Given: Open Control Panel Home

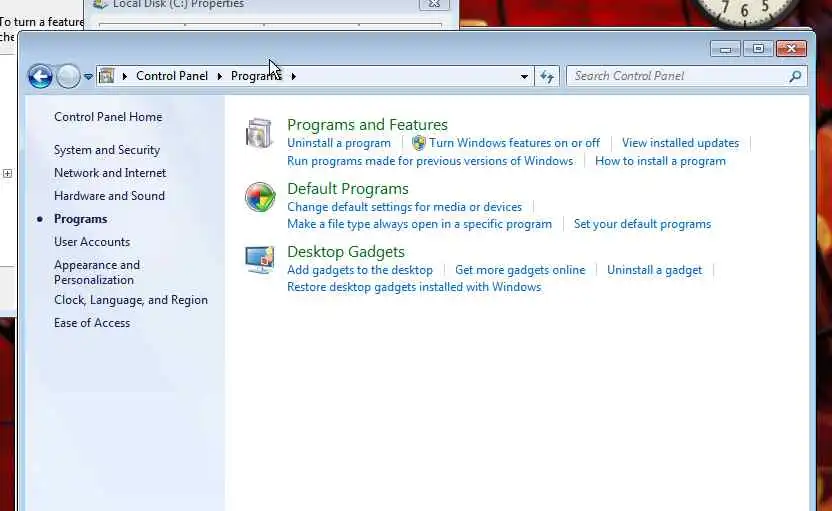Looking at the screenshot, I should [108, 117].
